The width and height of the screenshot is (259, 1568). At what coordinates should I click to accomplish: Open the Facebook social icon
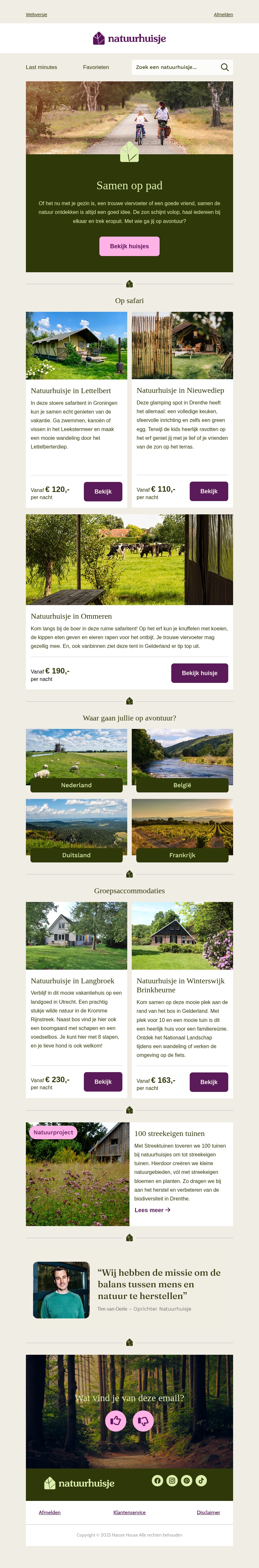point(157,1480)
